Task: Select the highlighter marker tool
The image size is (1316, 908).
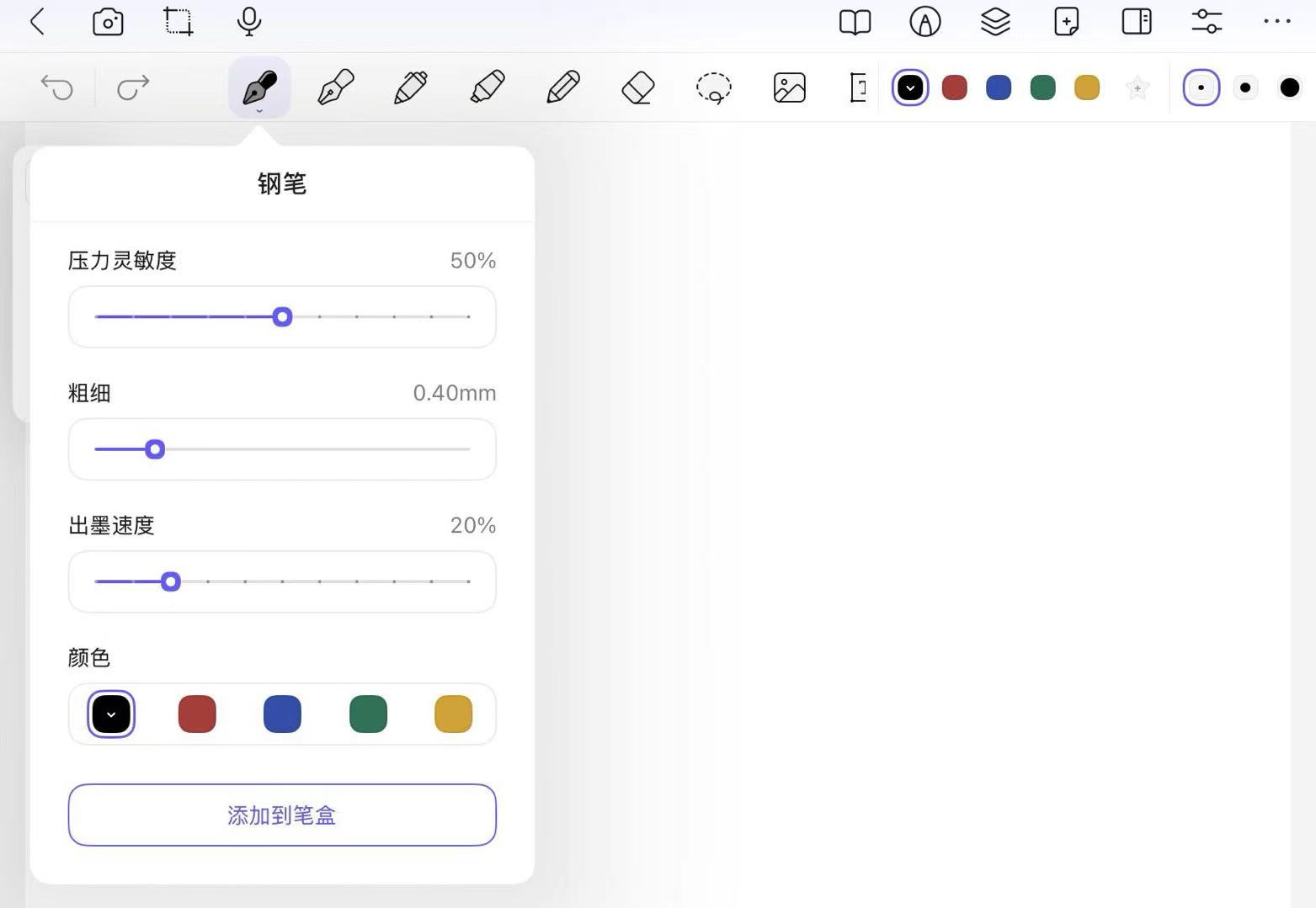Action: [x=487, y=88]
